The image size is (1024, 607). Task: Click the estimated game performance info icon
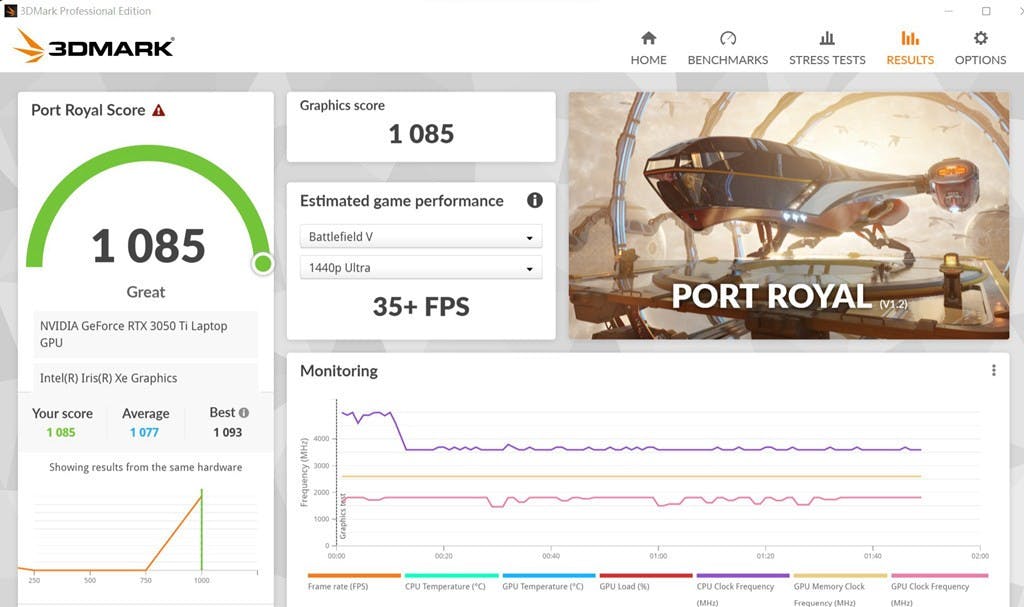(535, 200)
